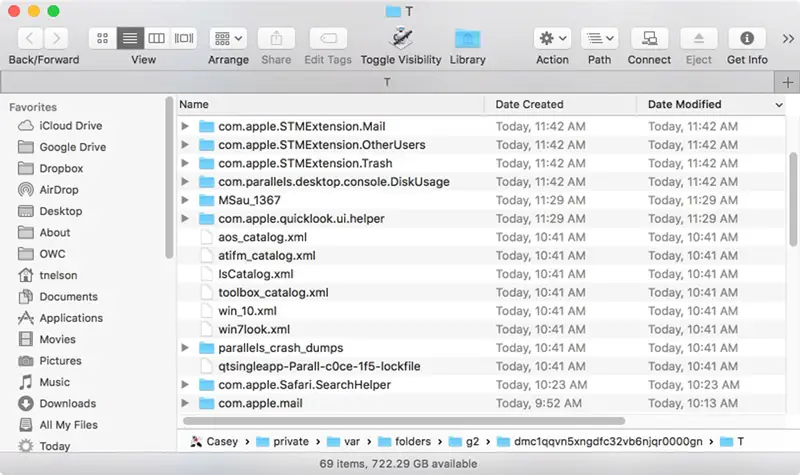Viewport: 800px width, 475px height.
Task: Expand com.apple.STMExtension.OtherUsers folder
Action: click(x=185, y=145)
